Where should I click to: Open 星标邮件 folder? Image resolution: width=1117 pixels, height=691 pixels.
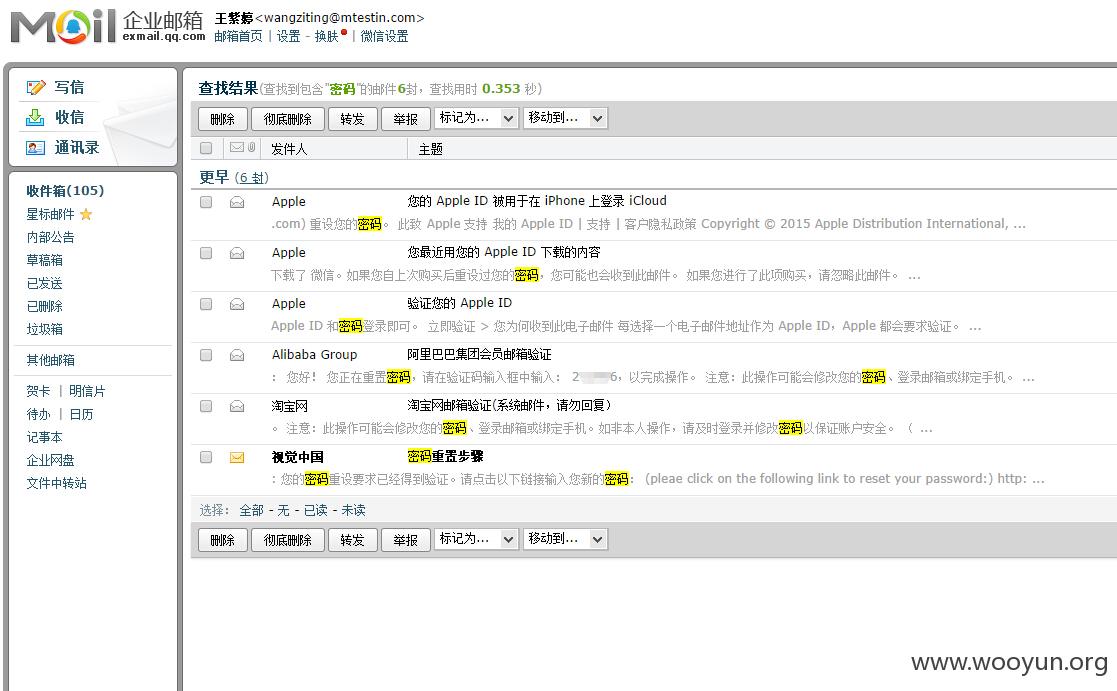click(50, 214)
